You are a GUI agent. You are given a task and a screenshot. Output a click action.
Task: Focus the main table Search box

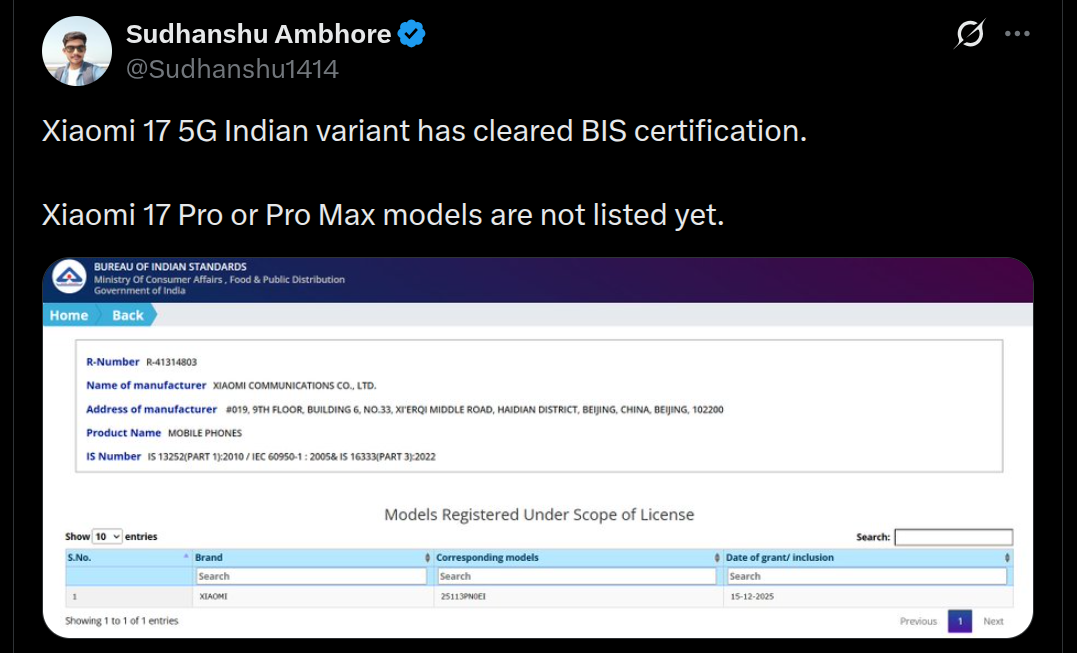(x=953, y=537)
